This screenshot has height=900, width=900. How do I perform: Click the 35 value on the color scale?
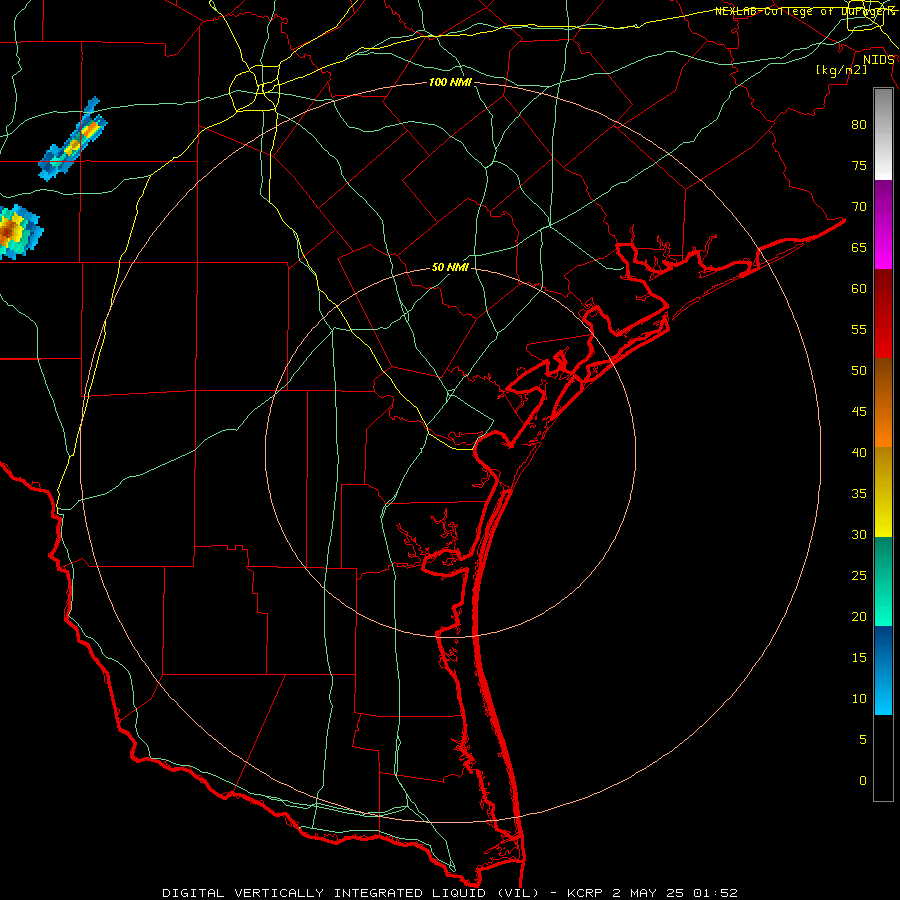859,494
